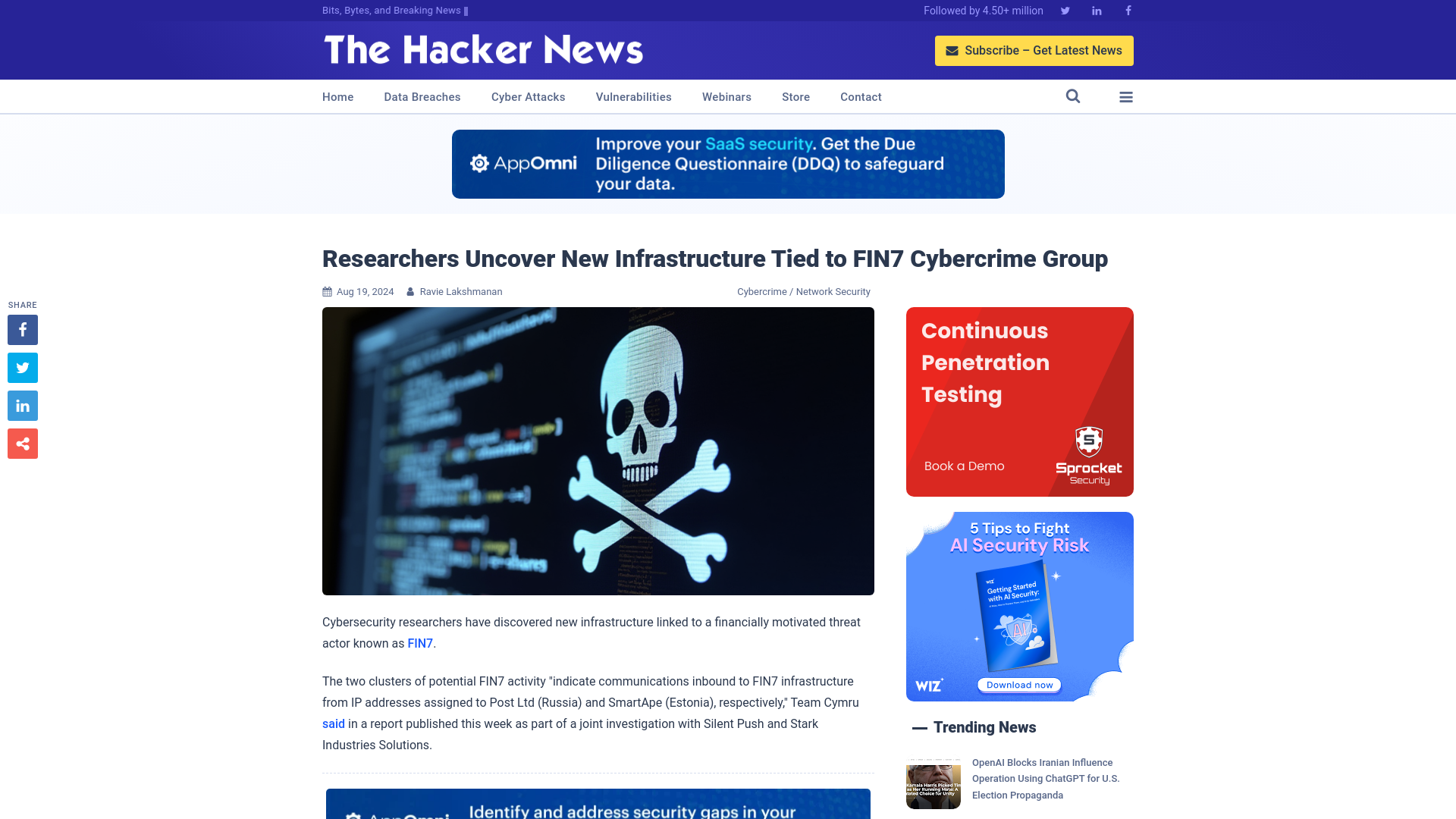Click the Subscribe button
Viewport: 1456px width, 819px height.
click(x=1034, y=50)
